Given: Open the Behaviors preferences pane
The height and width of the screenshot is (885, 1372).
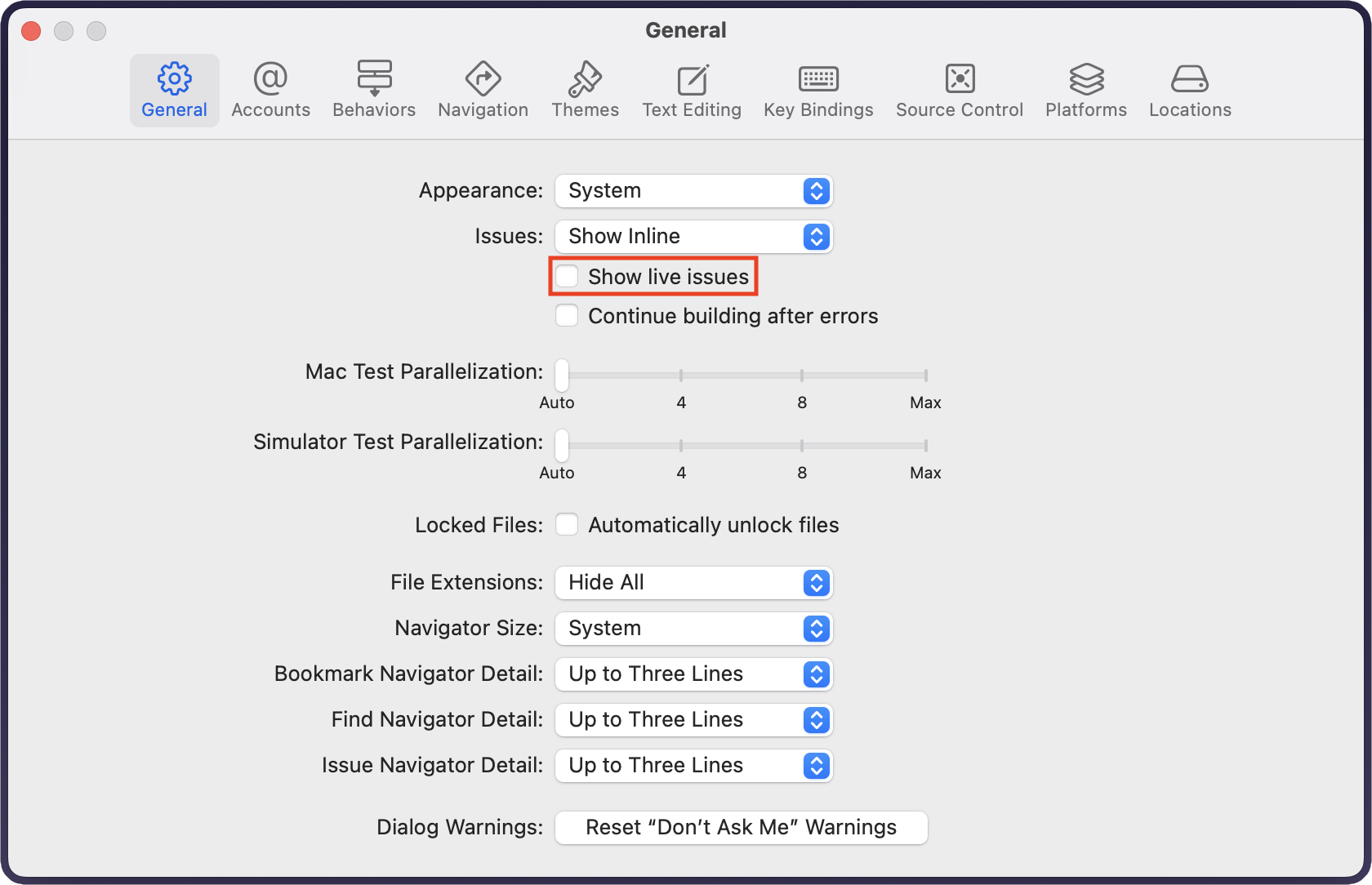Looking at the screenshot, I should pos(374,90).
